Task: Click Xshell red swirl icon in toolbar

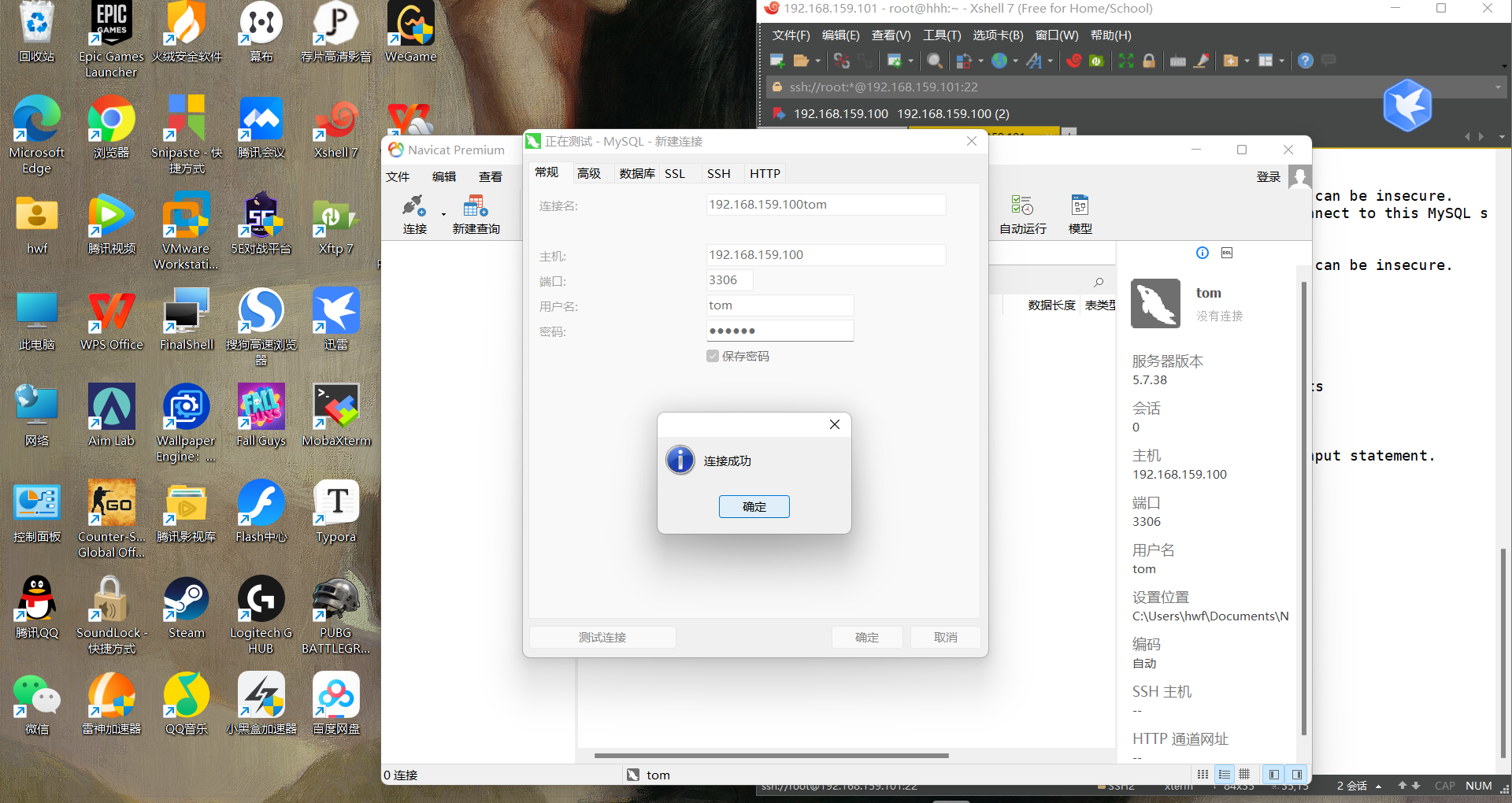Action: pos(1073,61)
